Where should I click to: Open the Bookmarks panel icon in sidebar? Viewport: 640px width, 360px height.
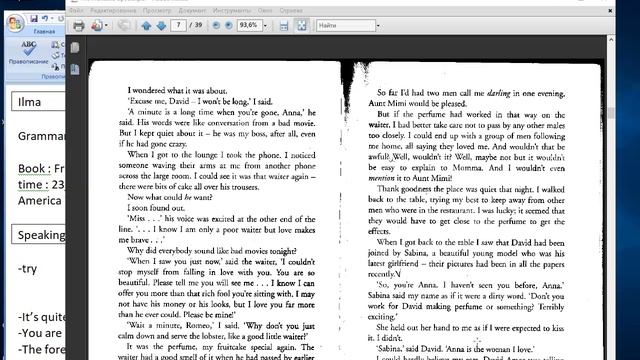coord(75,69)
